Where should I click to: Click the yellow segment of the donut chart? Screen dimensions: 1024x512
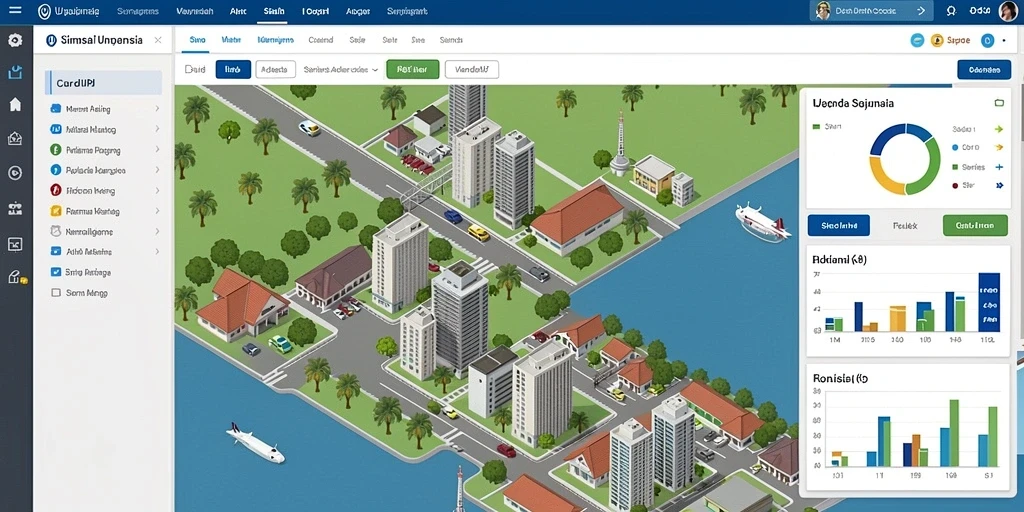coord(880,178)
